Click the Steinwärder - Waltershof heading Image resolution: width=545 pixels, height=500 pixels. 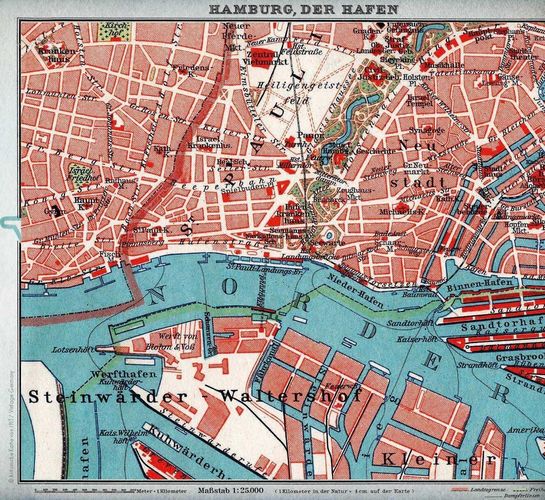[195, 396]
